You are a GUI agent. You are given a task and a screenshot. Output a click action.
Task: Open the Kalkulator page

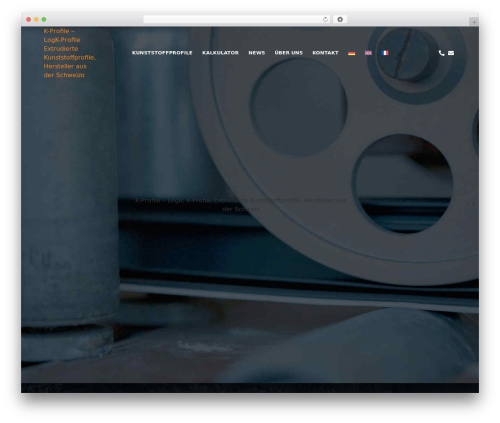click(220, 53)
